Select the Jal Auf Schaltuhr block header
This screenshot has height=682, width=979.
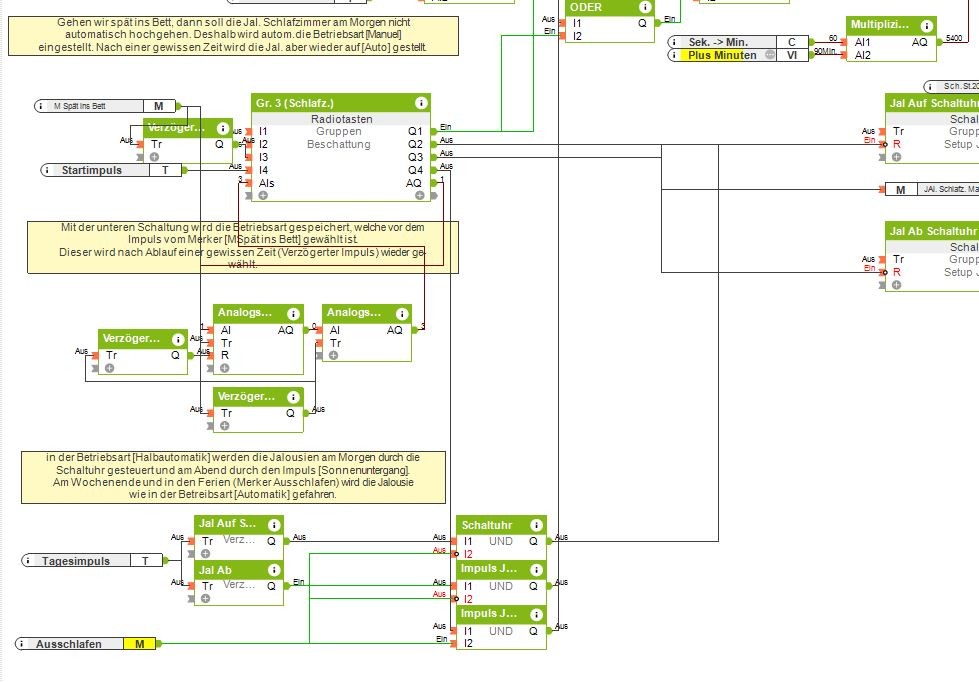(932, 103)
